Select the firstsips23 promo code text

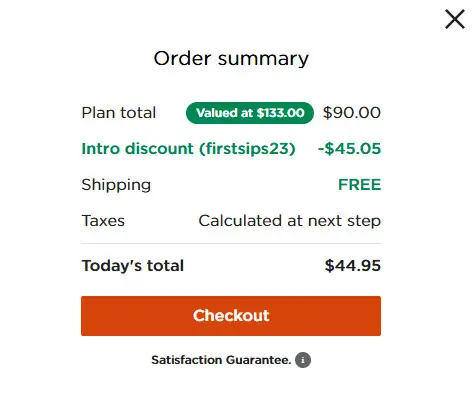point(247,149)
